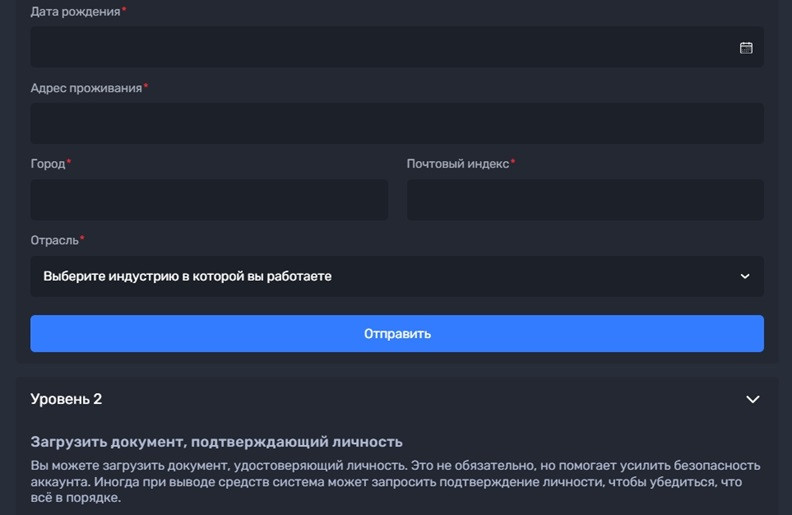Select the Город text field

pos(209,200)
